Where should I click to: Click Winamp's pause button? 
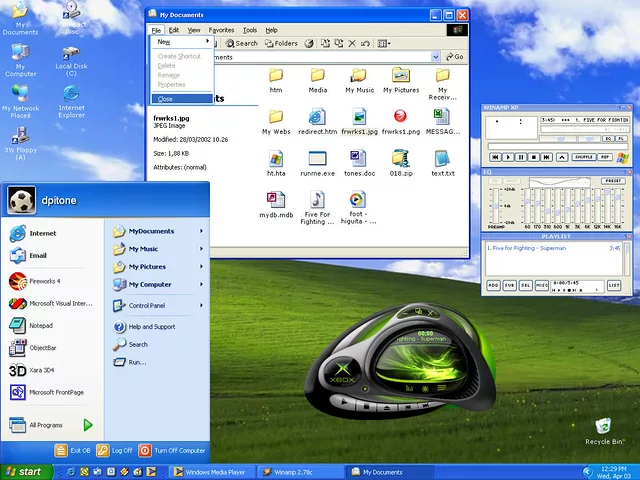coord(521,157)
